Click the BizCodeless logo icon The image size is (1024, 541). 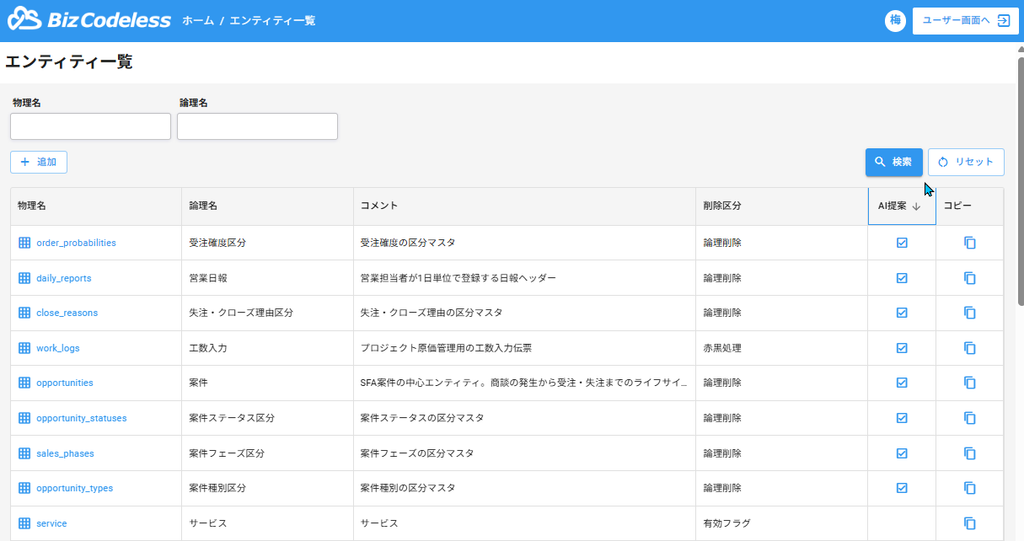(24, 20)
